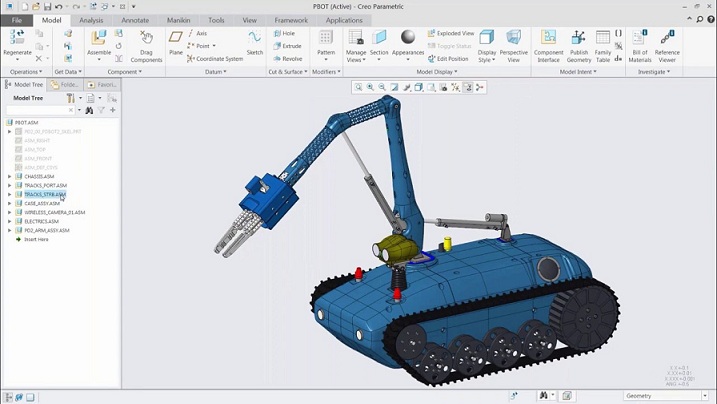Create a datum Plane
This screenshot has height=404, width=717.
(x=176, y=42)
